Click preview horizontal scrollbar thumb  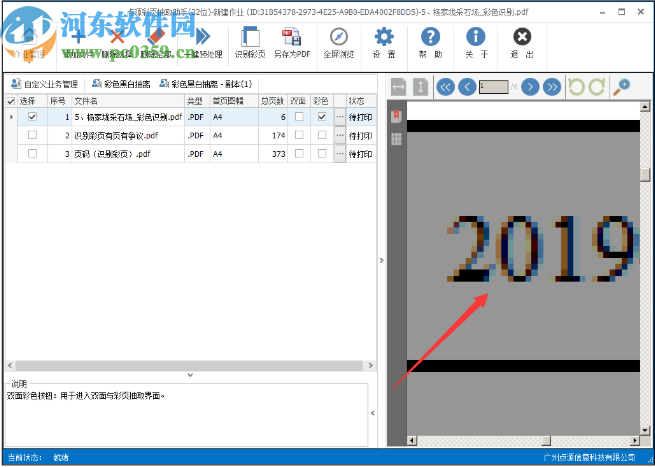tap(546, 441)
